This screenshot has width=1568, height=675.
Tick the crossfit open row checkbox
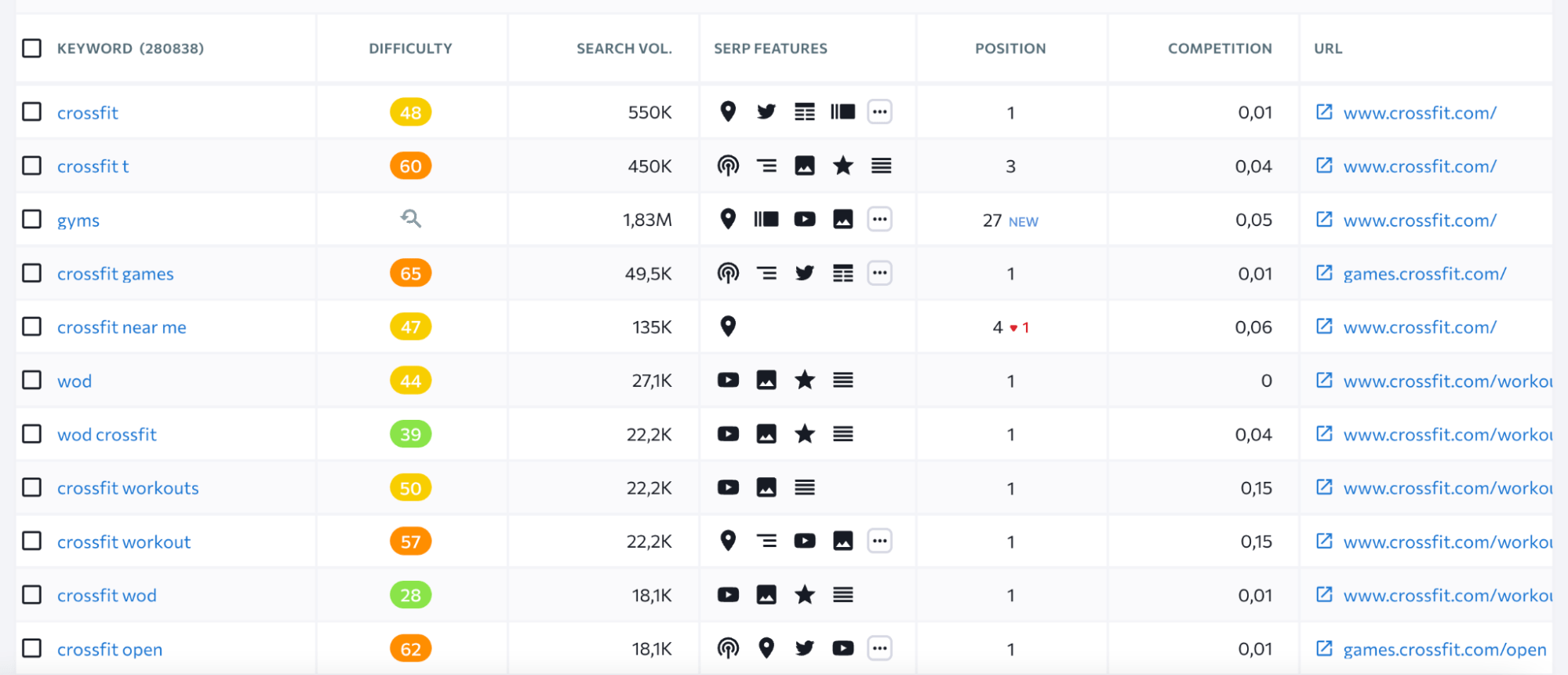click(x=32, y=648)
